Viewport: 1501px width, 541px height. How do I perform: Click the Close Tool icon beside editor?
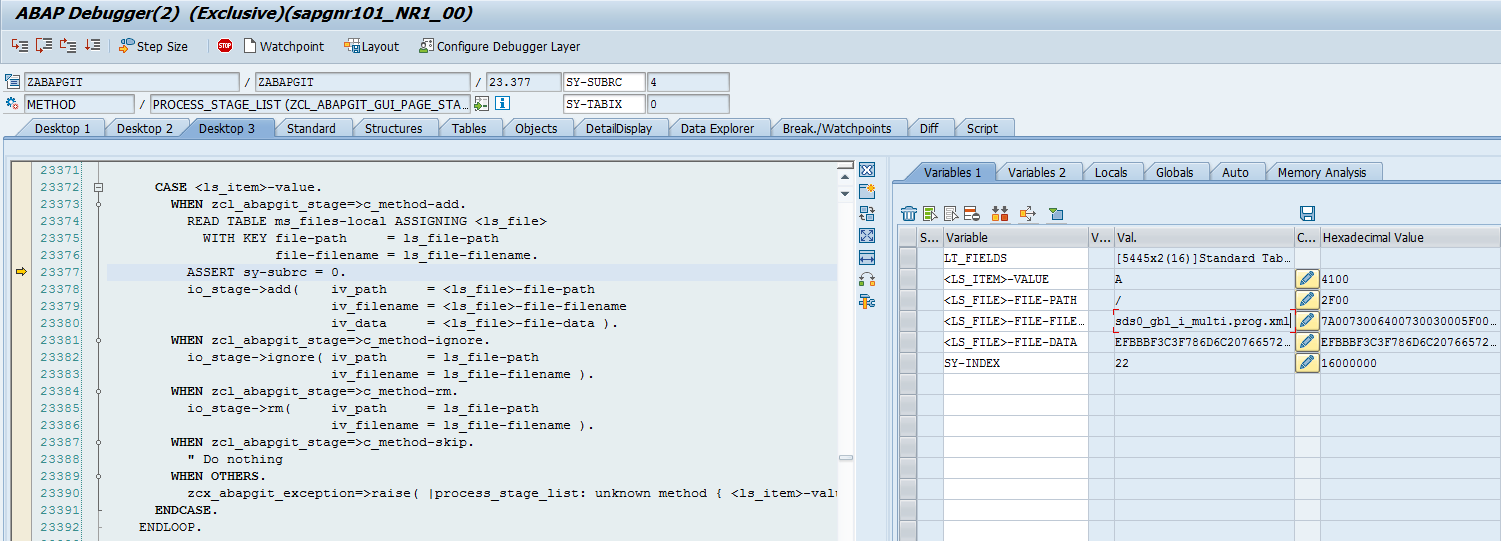coord(867,169)
